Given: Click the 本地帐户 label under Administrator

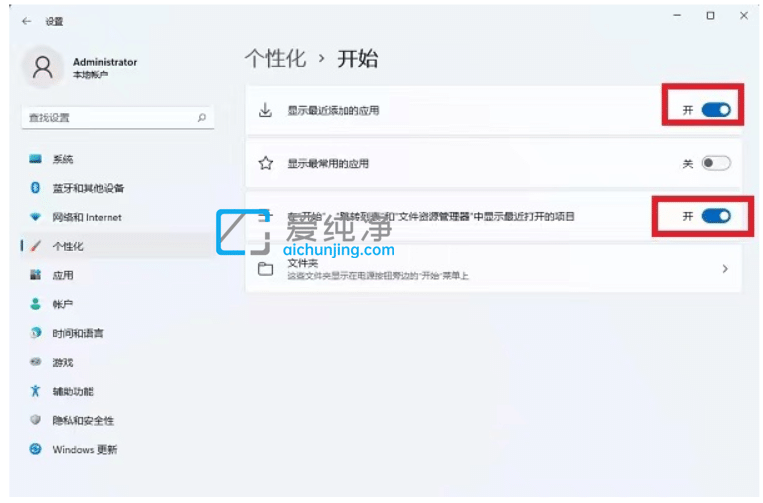Looking at the screenshot, I should (x=91, y=74).
